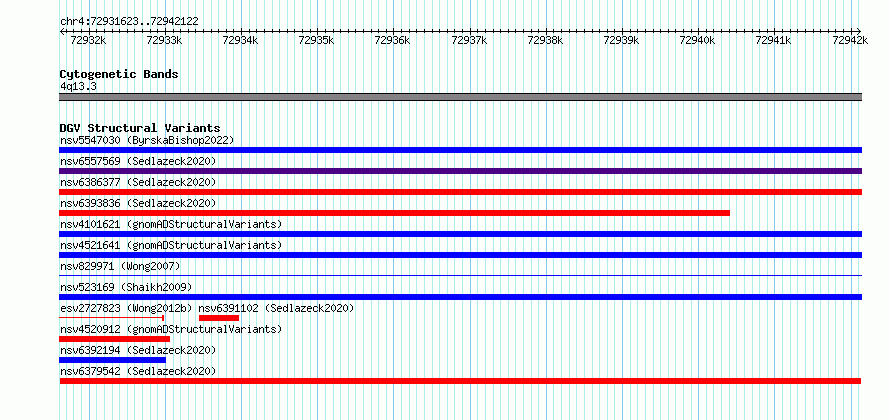
Task: Click the 72934k ruler label
Action: [x=240, y=40]
